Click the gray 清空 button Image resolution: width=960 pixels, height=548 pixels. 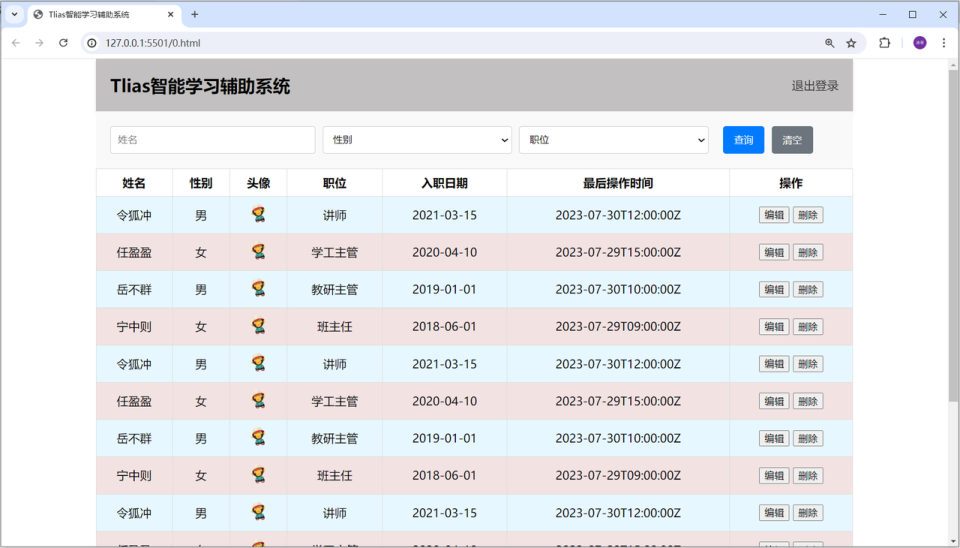792,140
